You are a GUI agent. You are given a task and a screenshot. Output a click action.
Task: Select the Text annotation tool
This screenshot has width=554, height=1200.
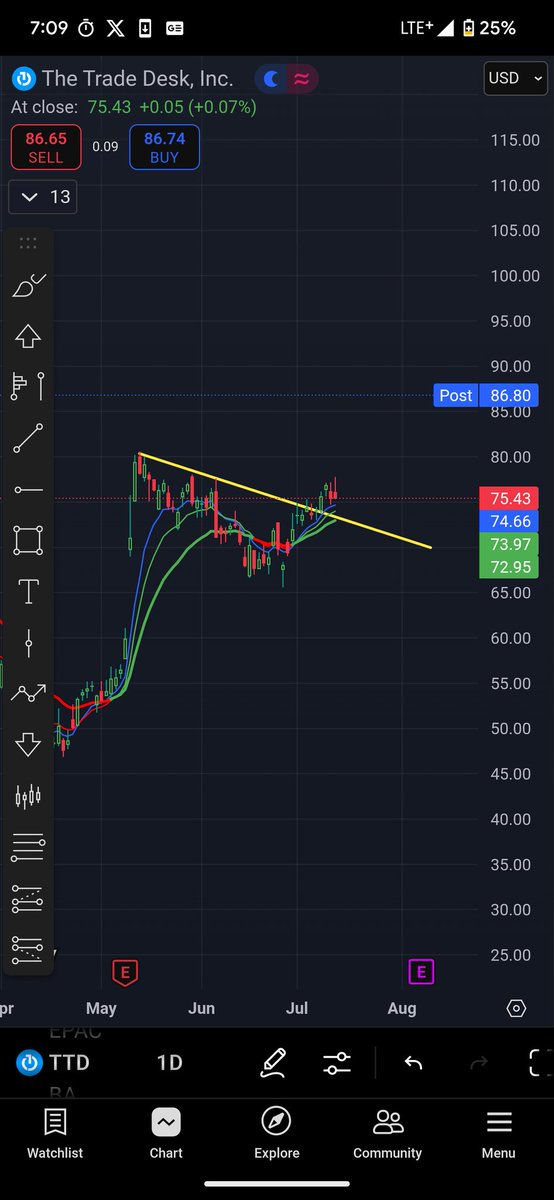point(28,592)
